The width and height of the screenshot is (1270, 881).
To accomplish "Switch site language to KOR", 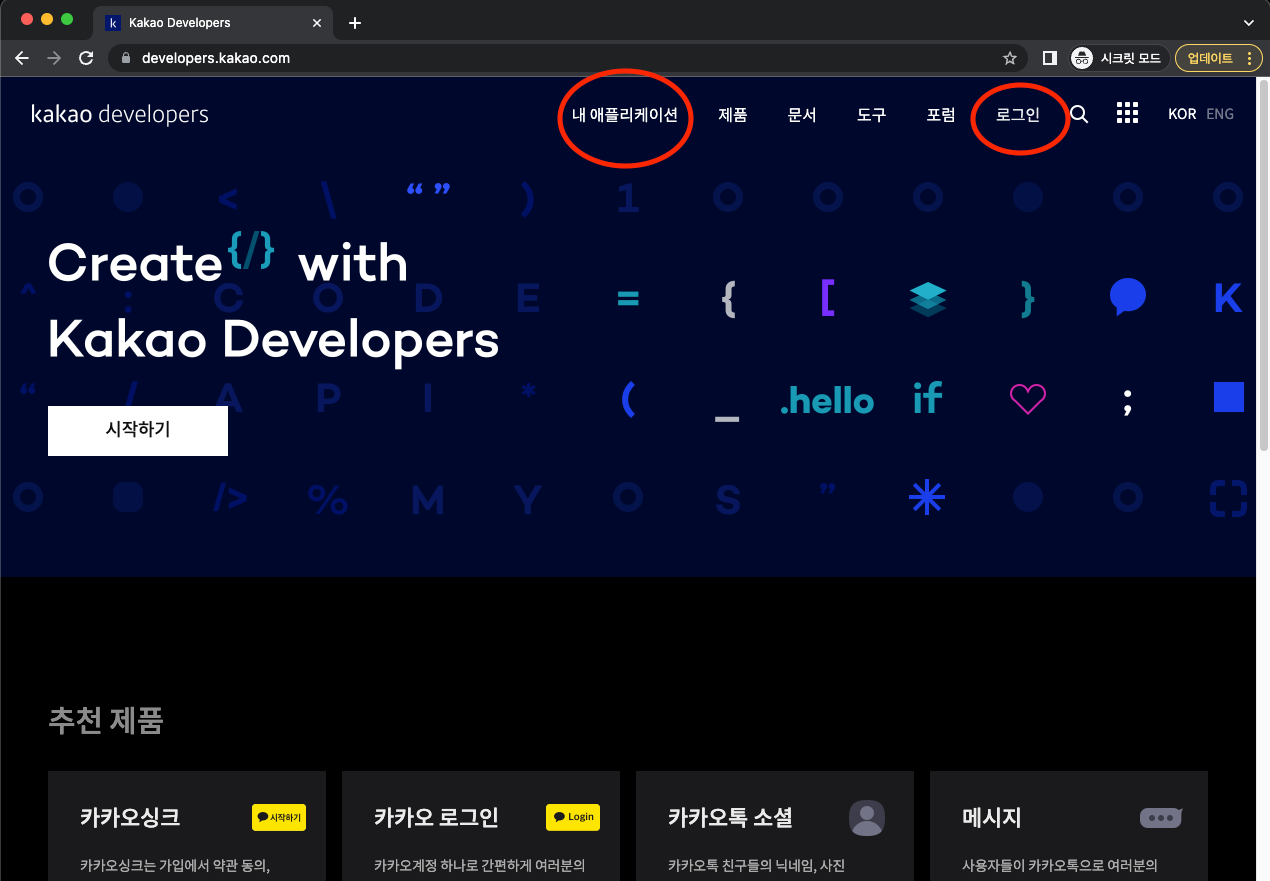I will 1182,114.
